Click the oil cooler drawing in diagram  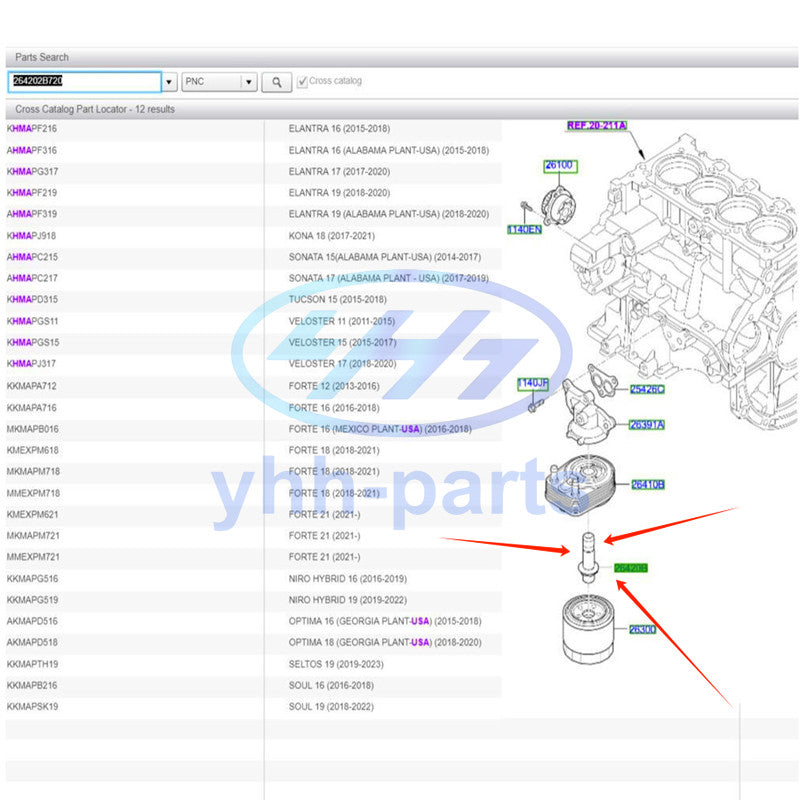tap(580, 484)
